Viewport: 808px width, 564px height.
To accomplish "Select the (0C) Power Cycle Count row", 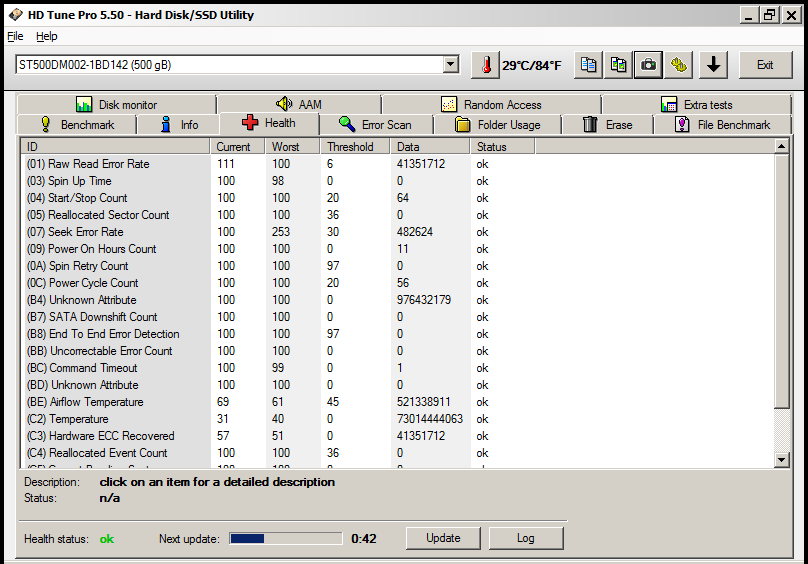I will pyautogui.click(x=397, y=283).
